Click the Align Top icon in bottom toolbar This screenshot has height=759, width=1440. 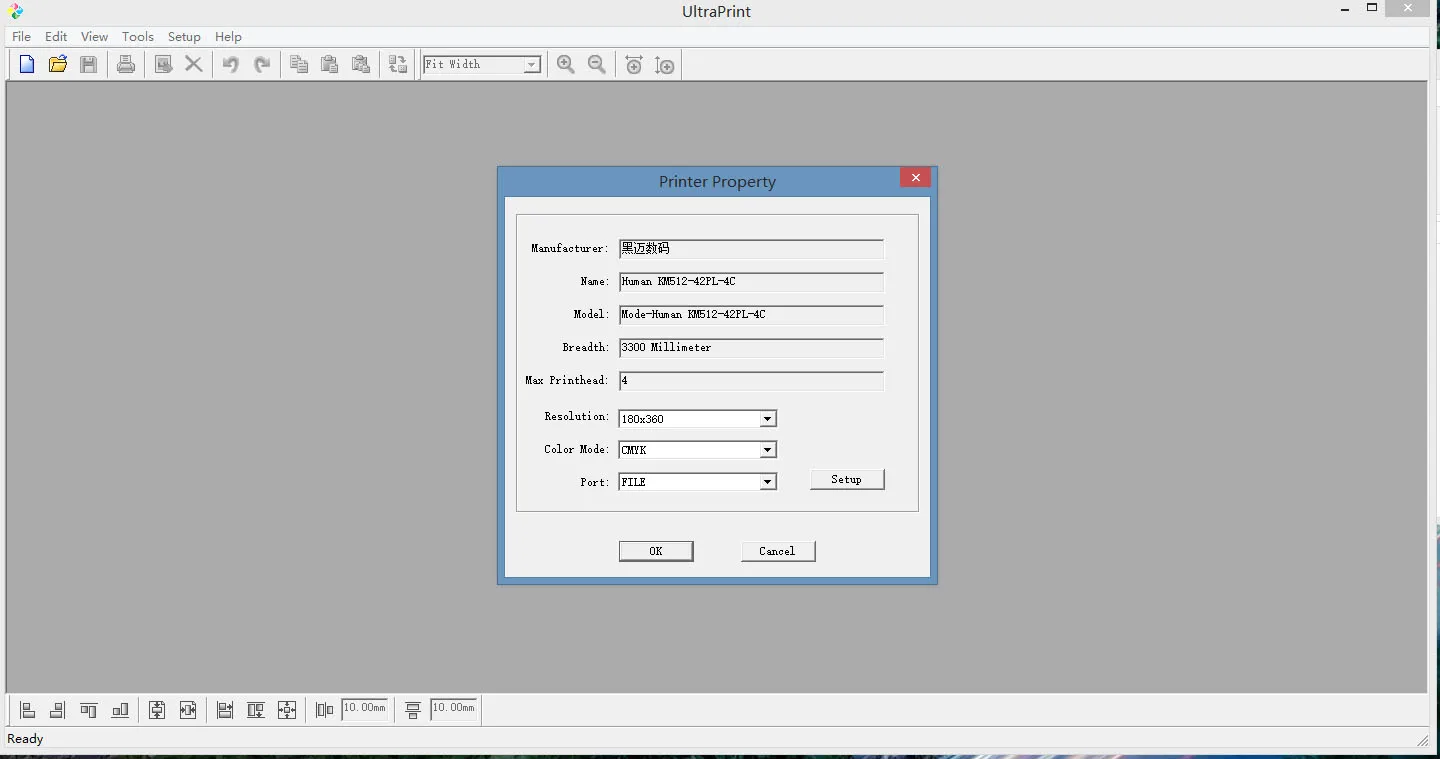coord(89,710)
